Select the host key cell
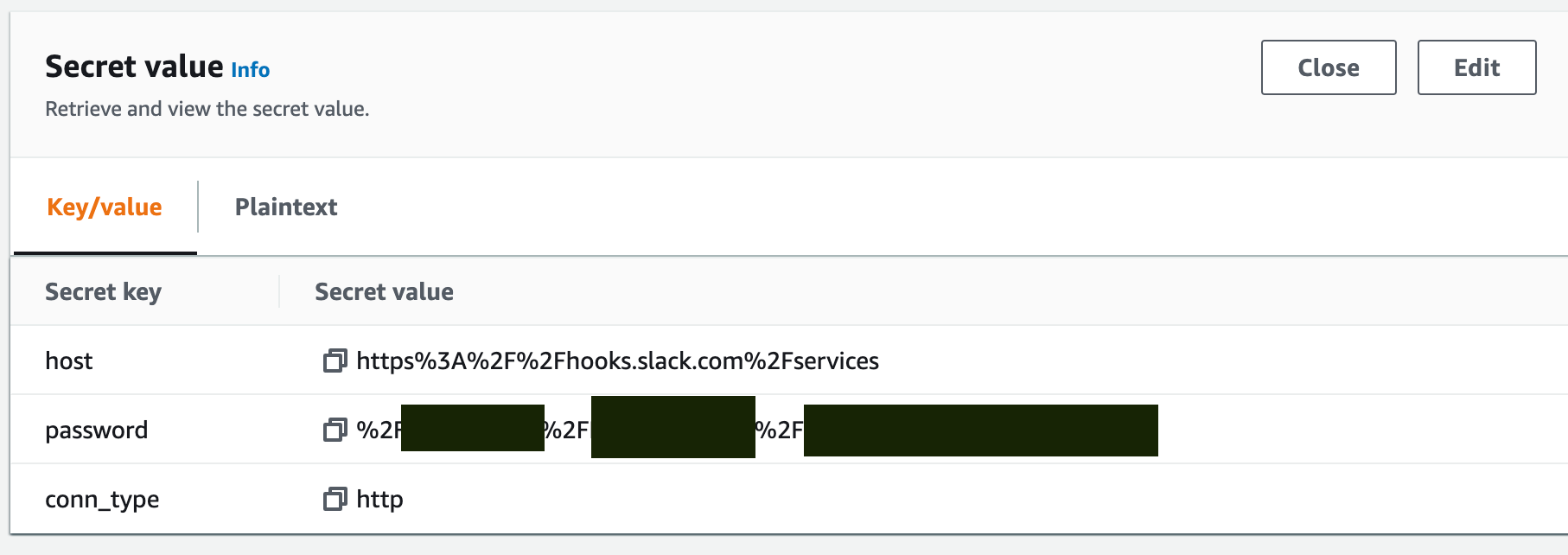1568x555 pixels. point(69,361)
